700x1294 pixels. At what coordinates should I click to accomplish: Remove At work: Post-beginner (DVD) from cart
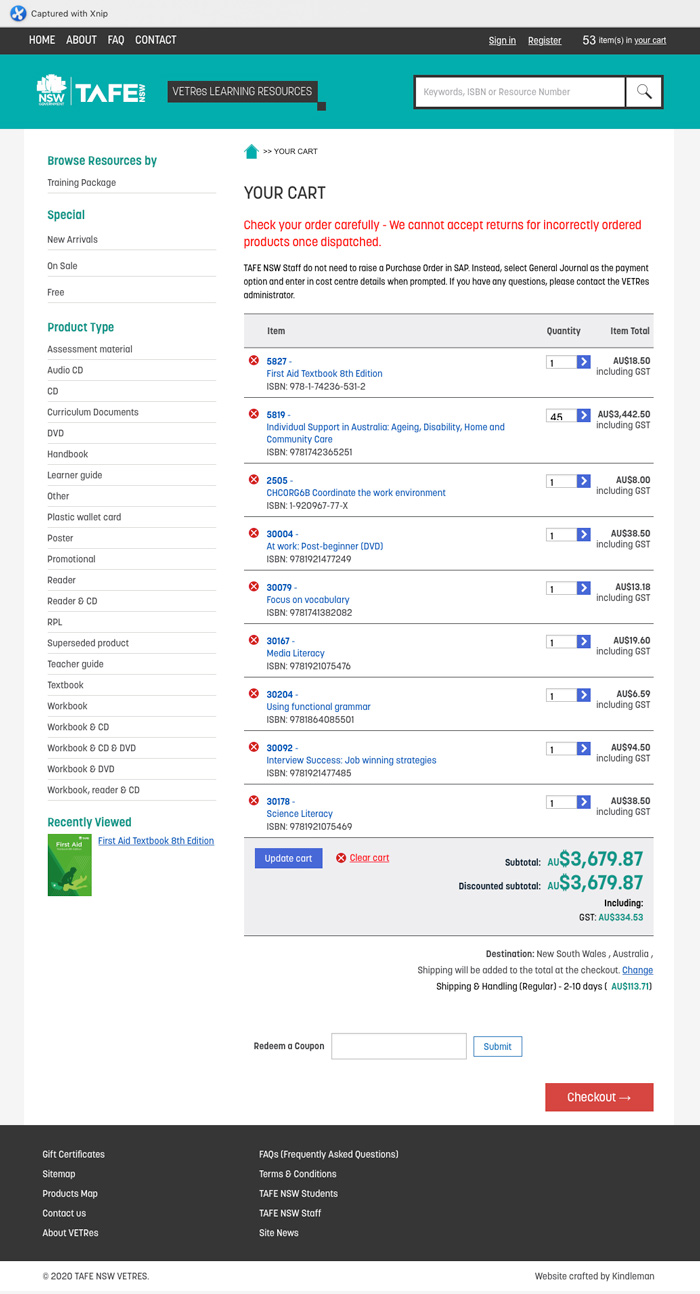pyautogui.click(x=254, y=533)
